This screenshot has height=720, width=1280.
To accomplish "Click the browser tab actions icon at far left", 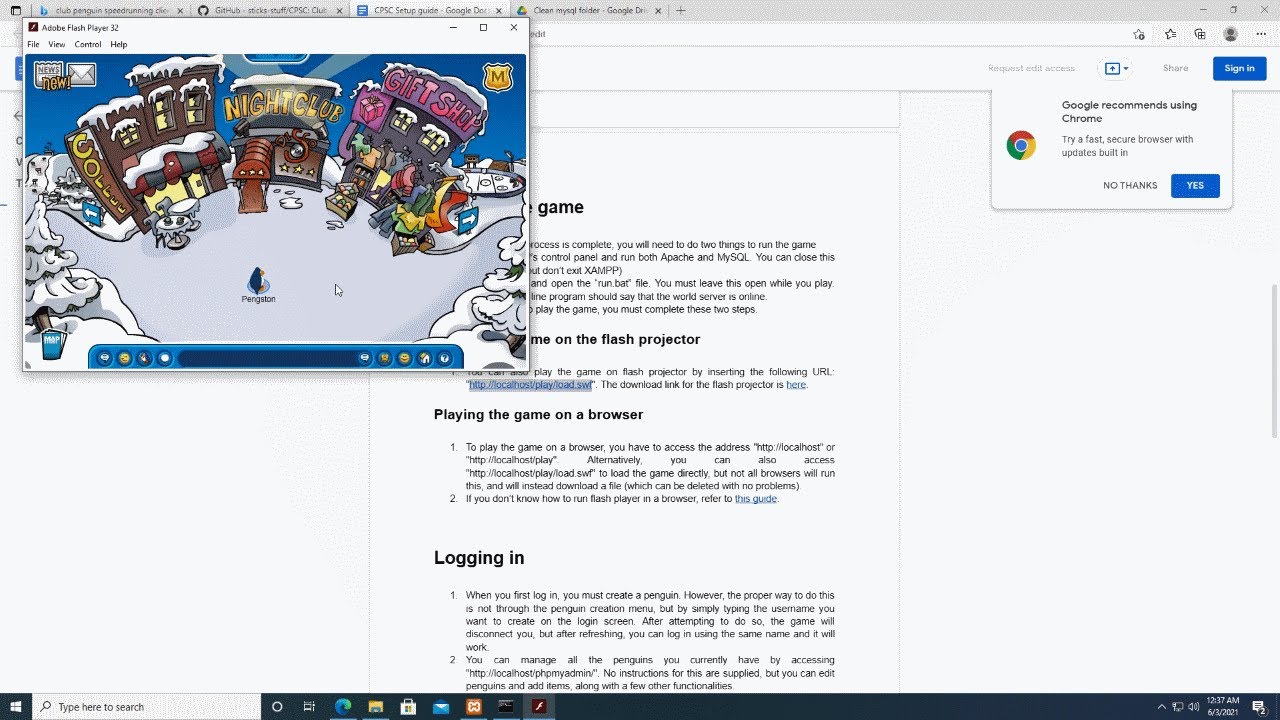I will [15, 10].
